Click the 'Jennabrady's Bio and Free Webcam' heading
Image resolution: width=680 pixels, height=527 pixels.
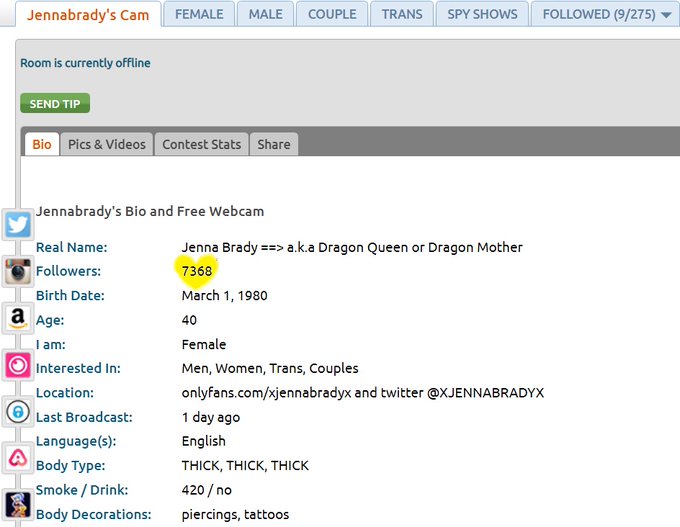[x=150, y=211]
